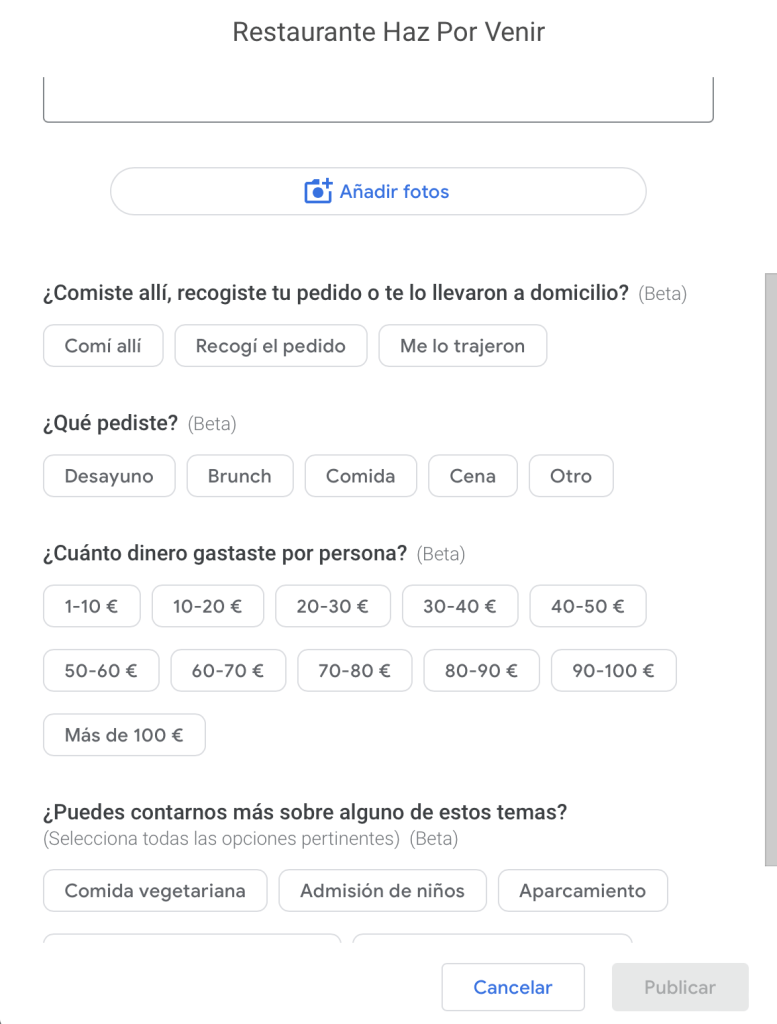Image resolution: width=777 pixels, height=1024 pixels.
Task: Select 'Me lo trajeron' chip
Action: 463,345
